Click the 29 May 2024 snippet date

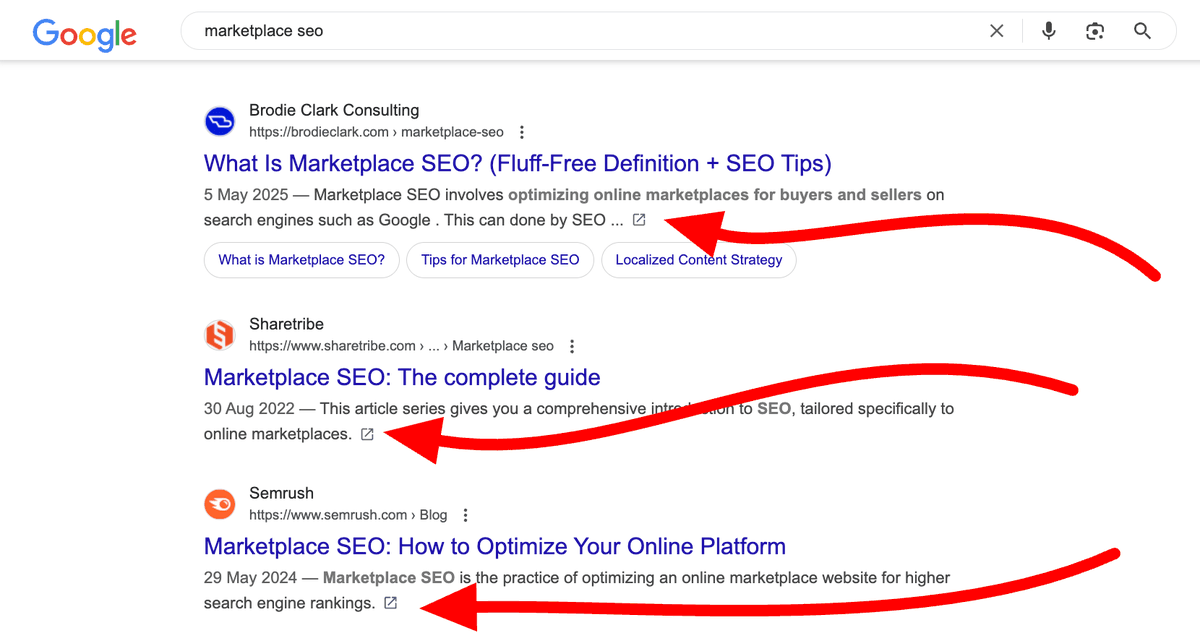click(x=250, y=577)
